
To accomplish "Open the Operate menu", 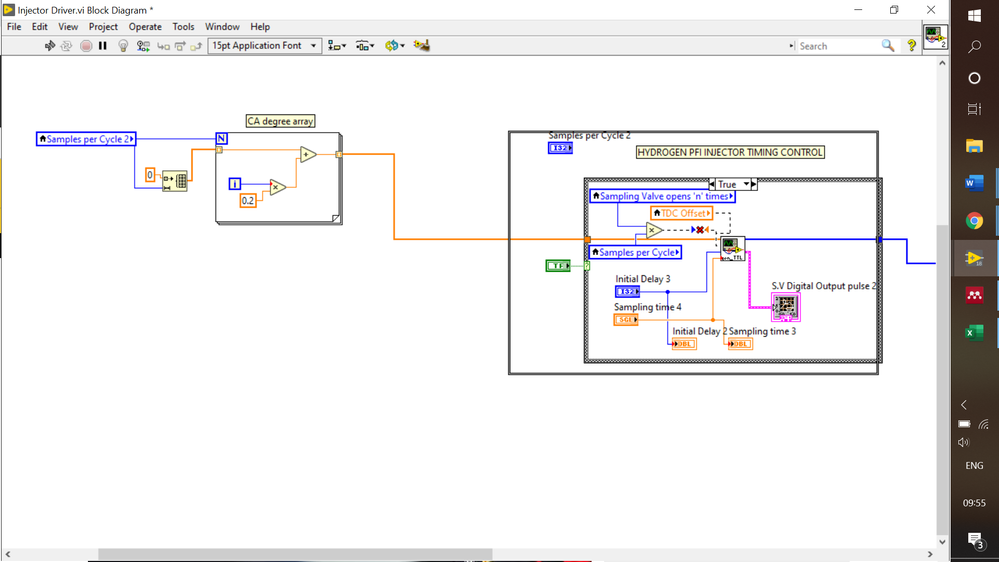I will coord(145,27).
